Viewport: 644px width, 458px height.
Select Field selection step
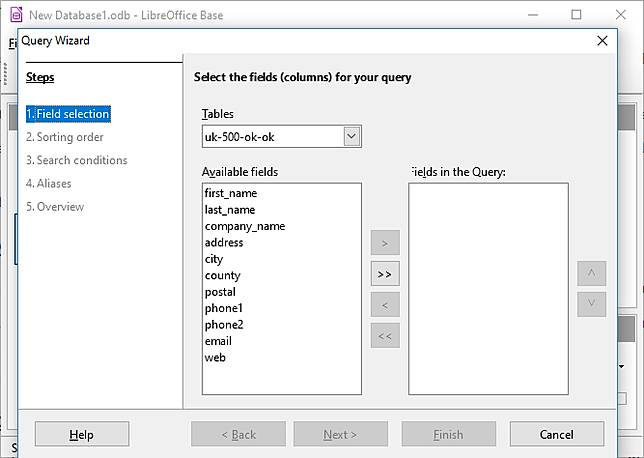[x=68, y=114]
